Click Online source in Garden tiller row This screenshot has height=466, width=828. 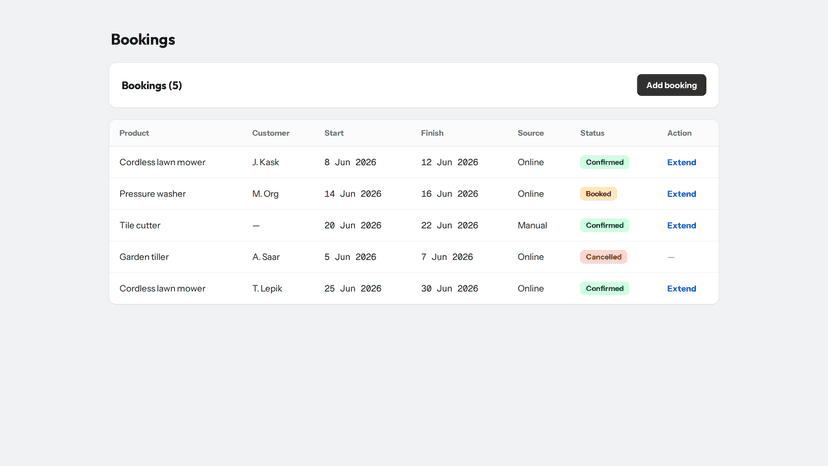tap(530, 257)
